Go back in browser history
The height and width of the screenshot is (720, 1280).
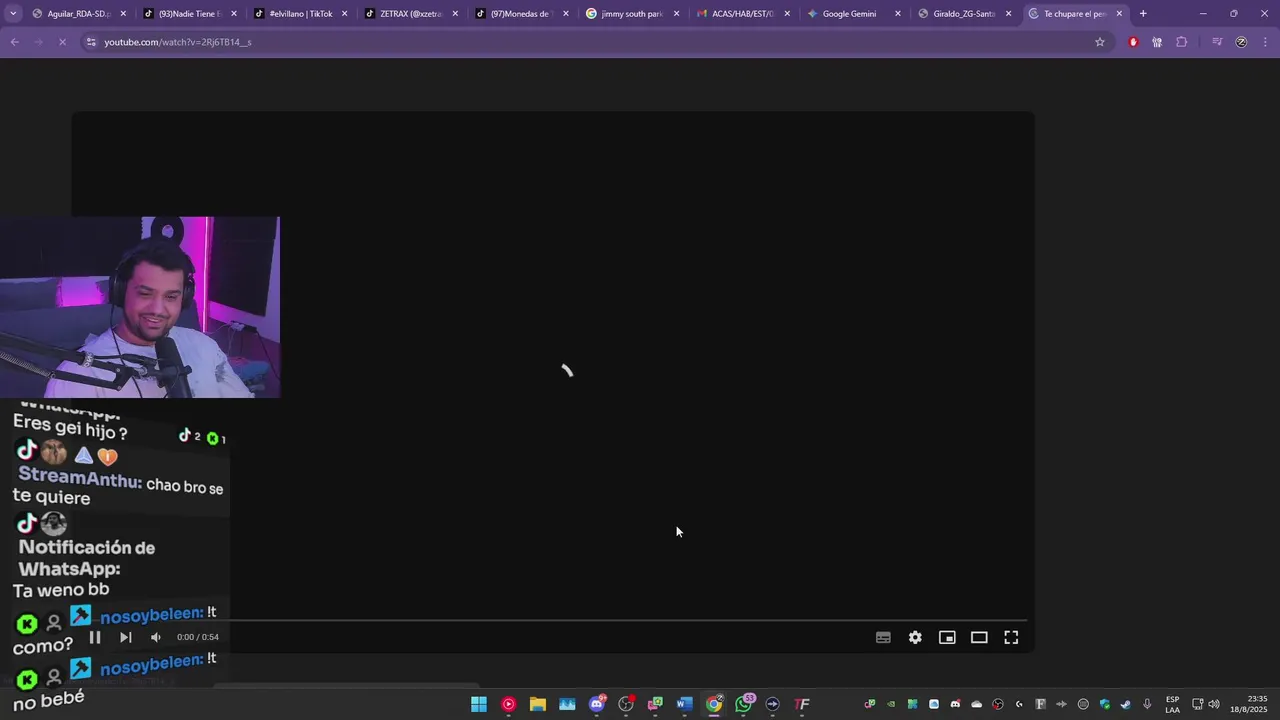click(15, 42)
